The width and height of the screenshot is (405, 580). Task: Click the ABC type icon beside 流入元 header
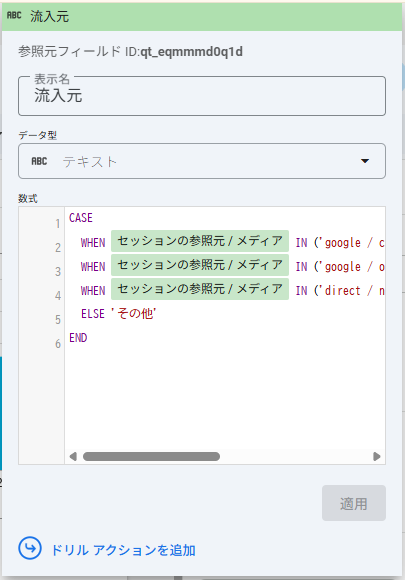coord(14,16)
